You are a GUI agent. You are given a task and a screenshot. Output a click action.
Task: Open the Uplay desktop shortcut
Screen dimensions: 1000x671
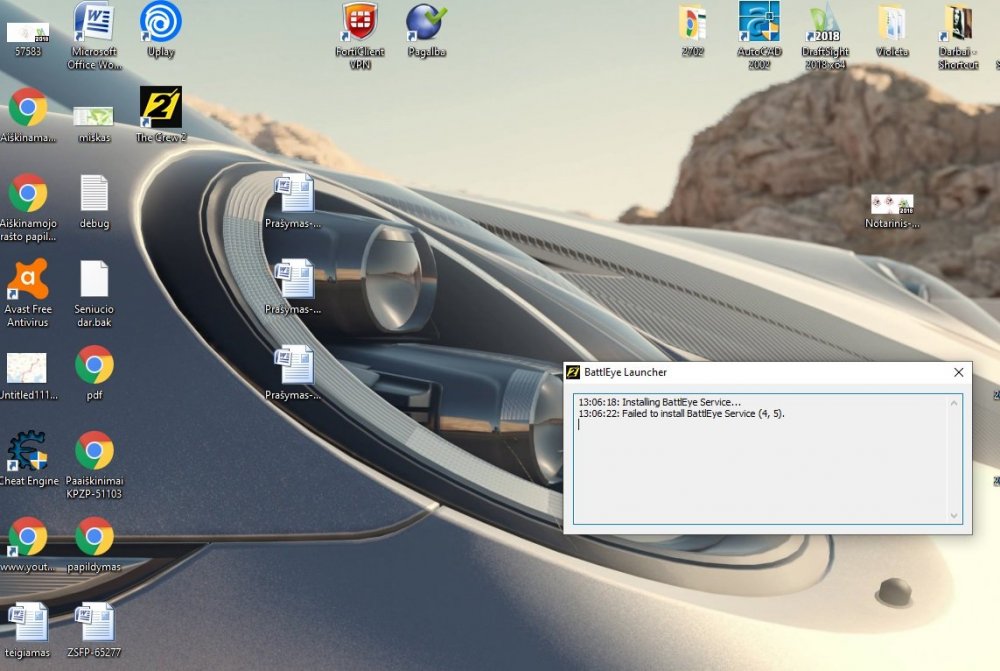160,22
